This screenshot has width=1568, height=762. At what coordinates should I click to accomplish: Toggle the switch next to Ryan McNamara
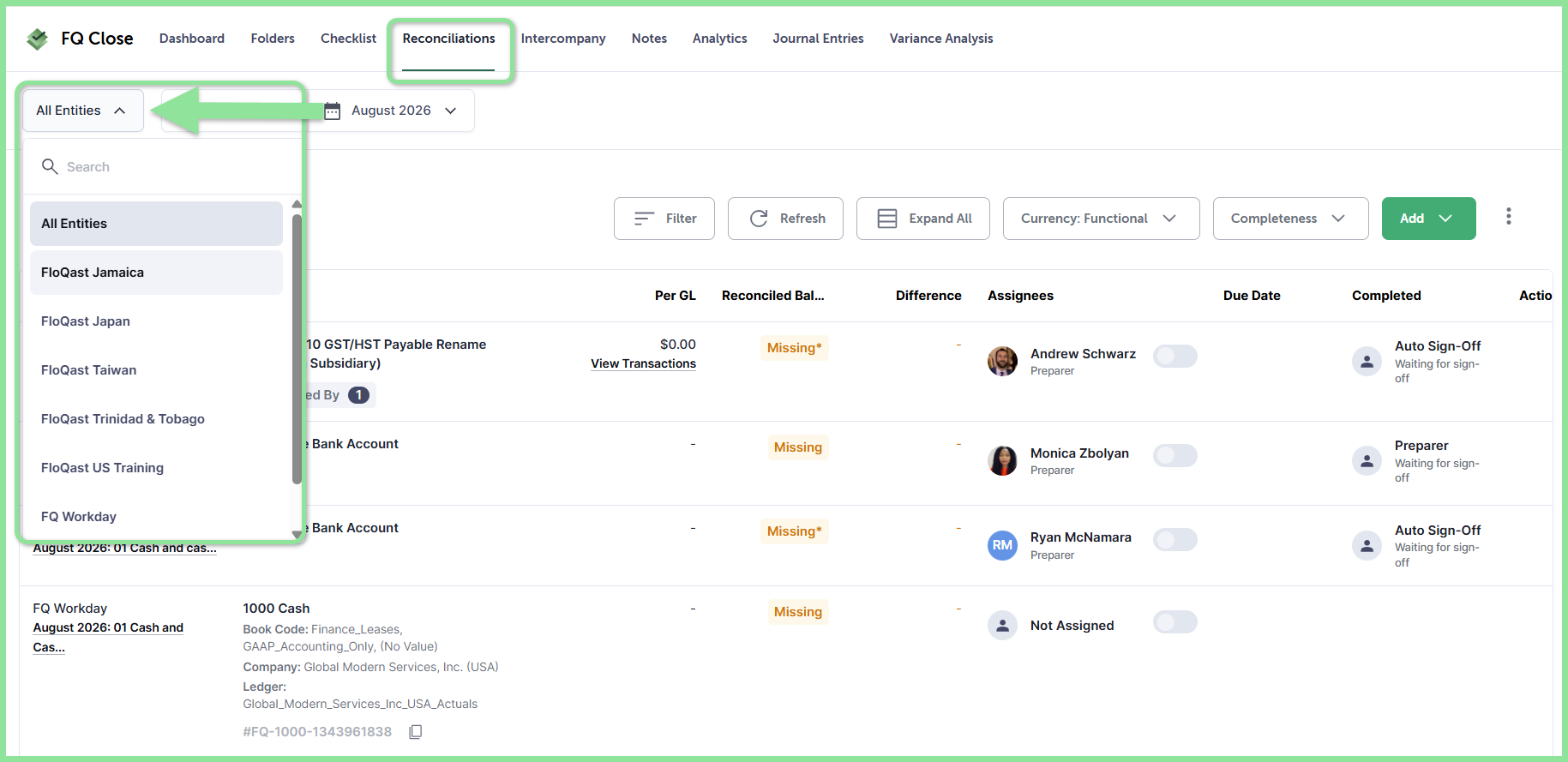[1174, 539]
